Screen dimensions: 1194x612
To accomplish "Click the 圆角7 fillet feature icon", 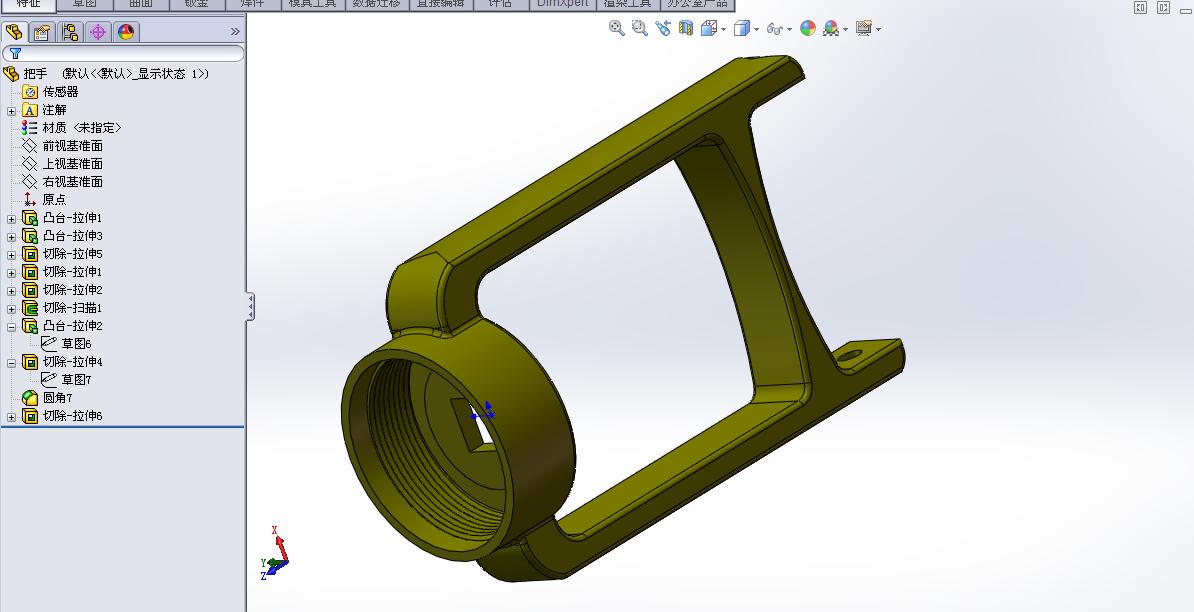I will 30,398.
